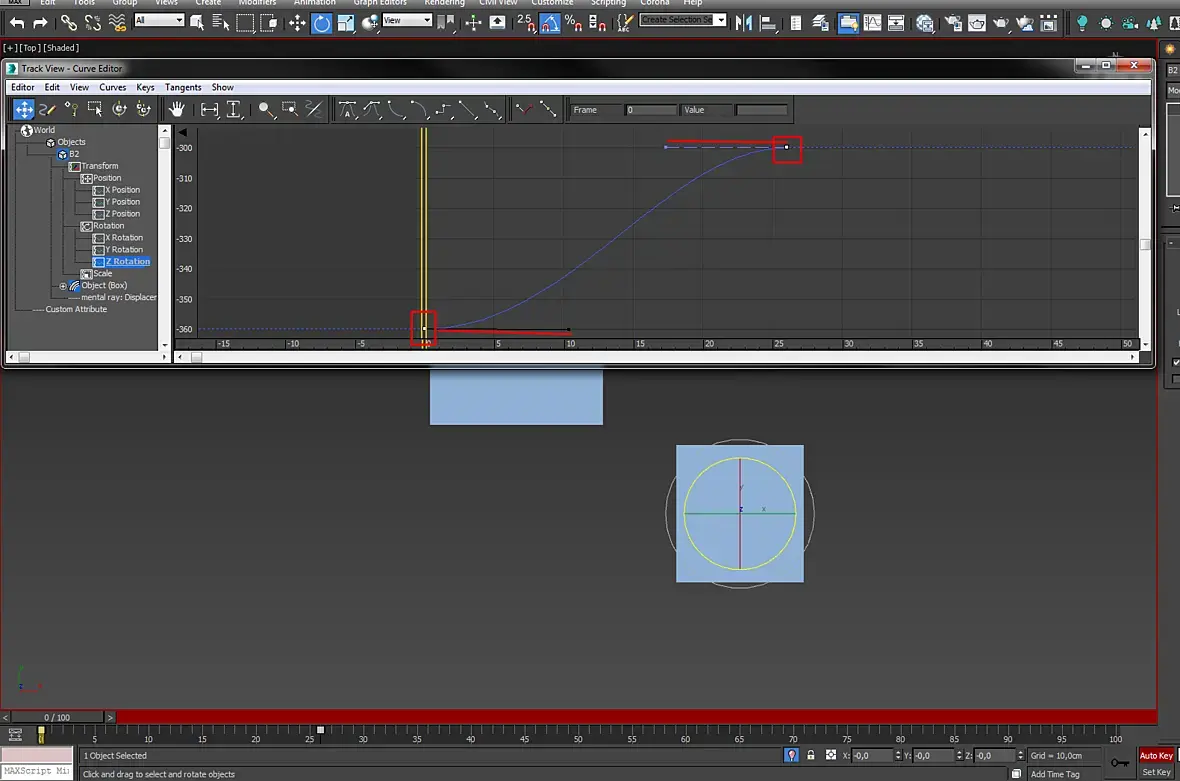Open the Tangents menu
The width and height of the screenshot is (1180, 781).
click(x=183, y=87)
